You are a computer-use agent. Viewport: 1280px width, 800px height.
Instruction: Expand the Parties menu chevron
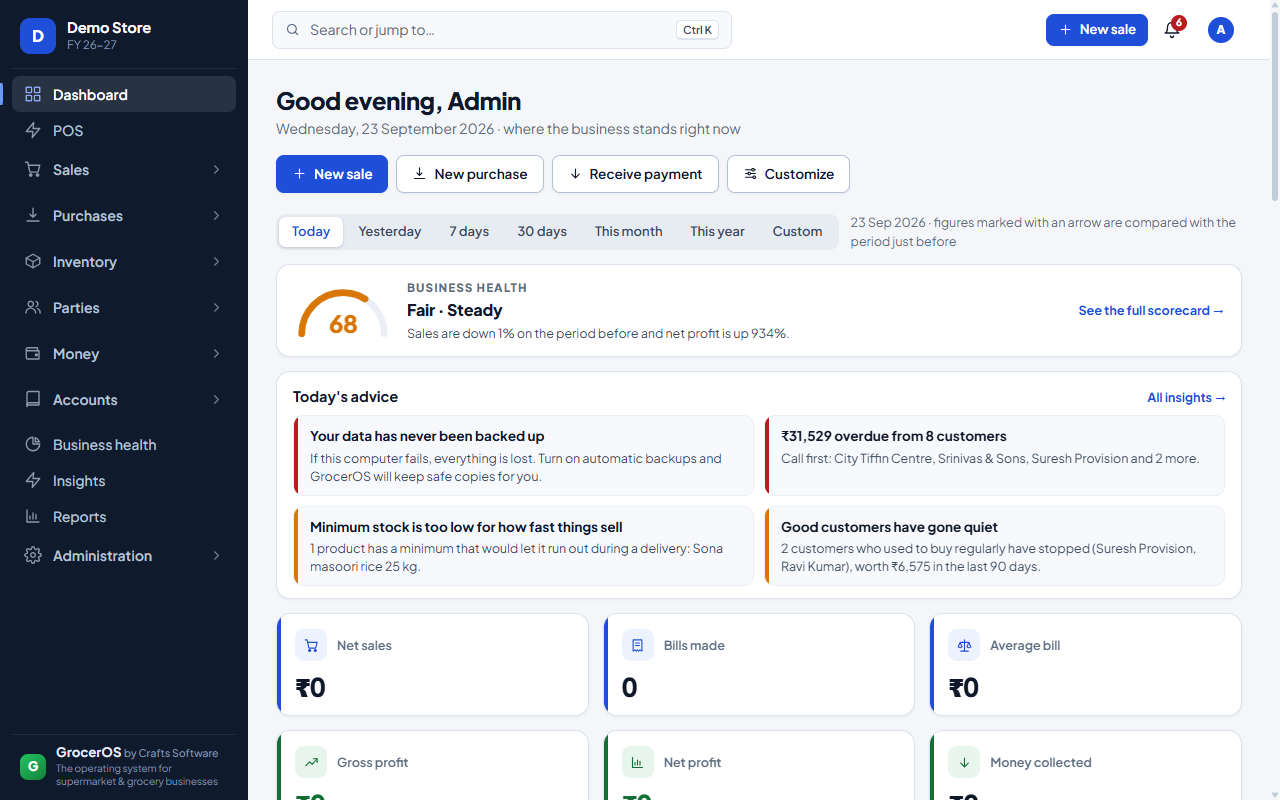[216, 307]
